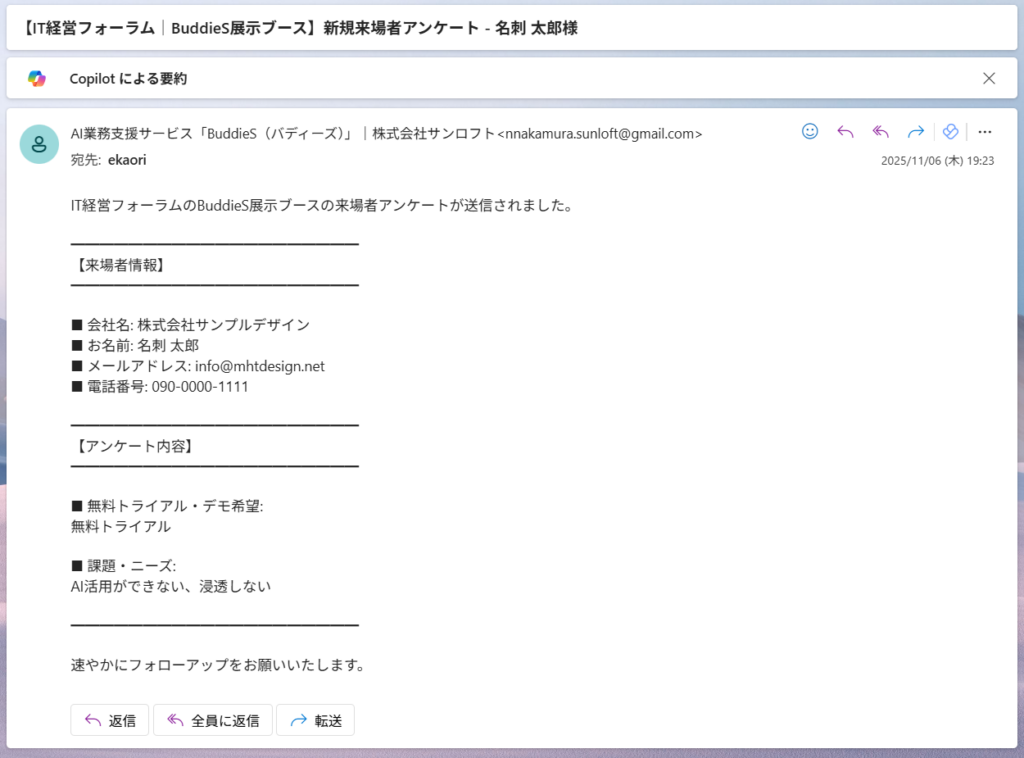Click the Copilot logo icon
The width and height of the screenshot is (1024, 758).
37,78
